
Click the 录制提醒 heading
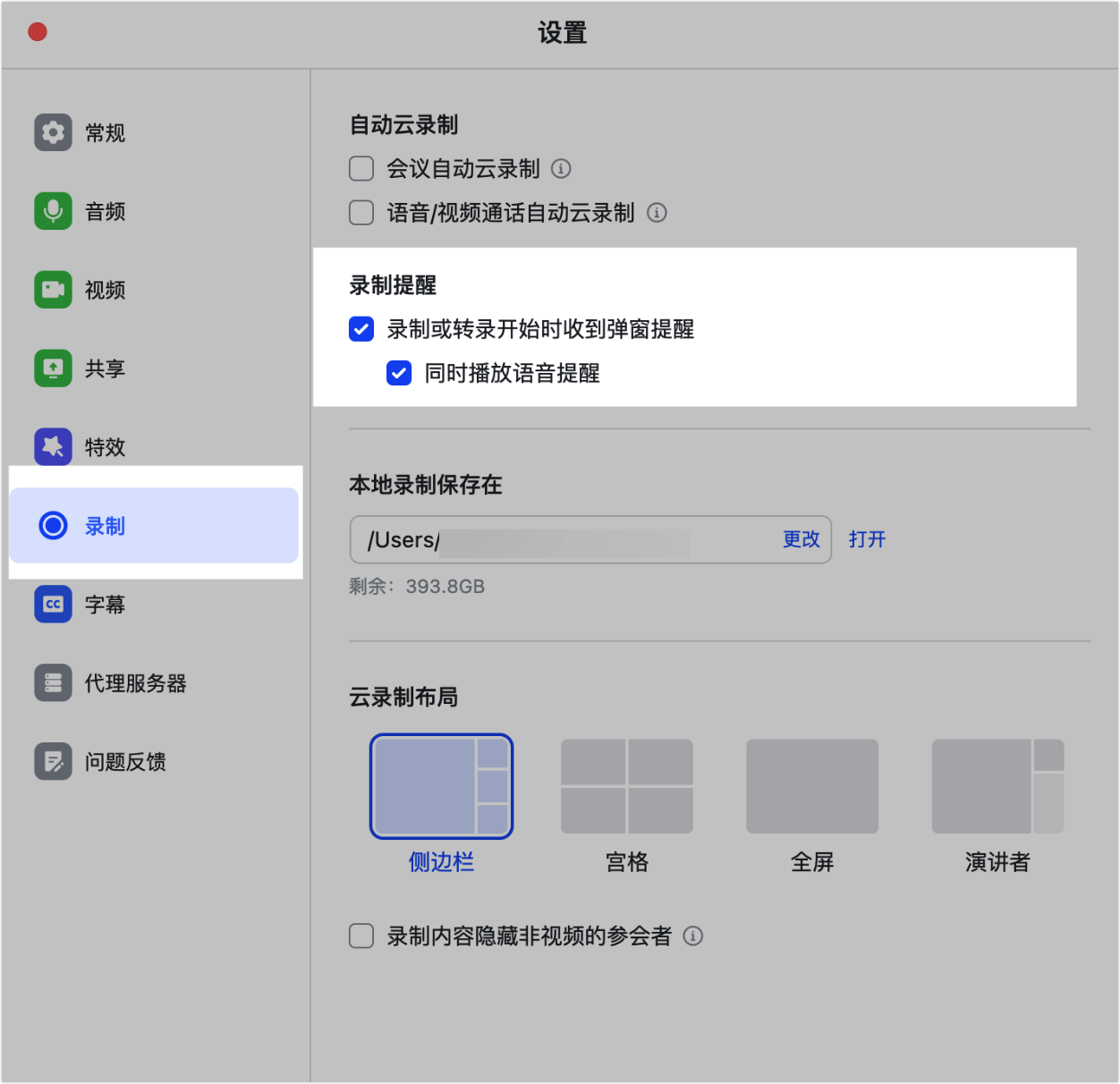[x=393, y=285]
